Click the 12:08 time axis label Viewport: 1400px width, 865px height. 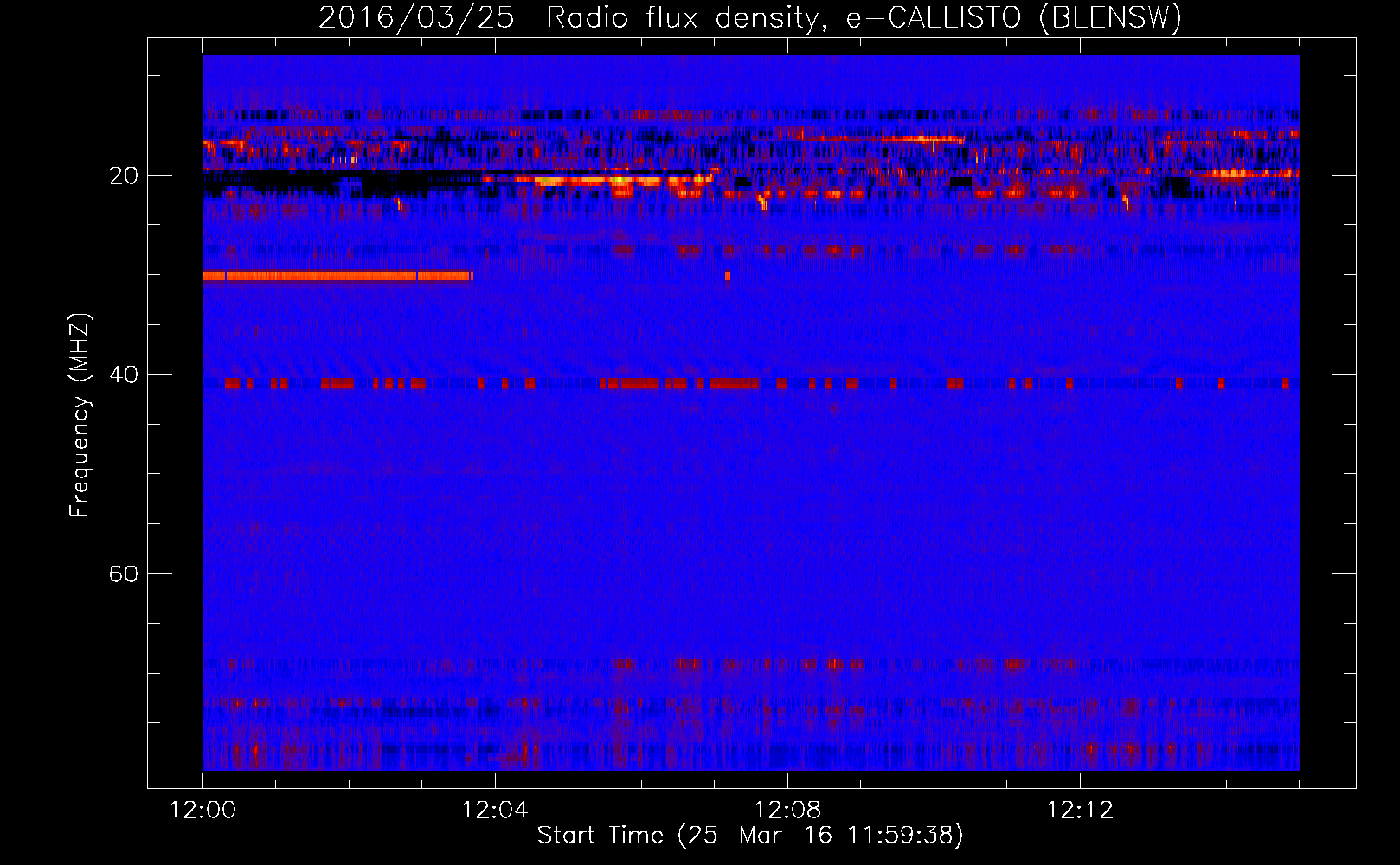787,811
